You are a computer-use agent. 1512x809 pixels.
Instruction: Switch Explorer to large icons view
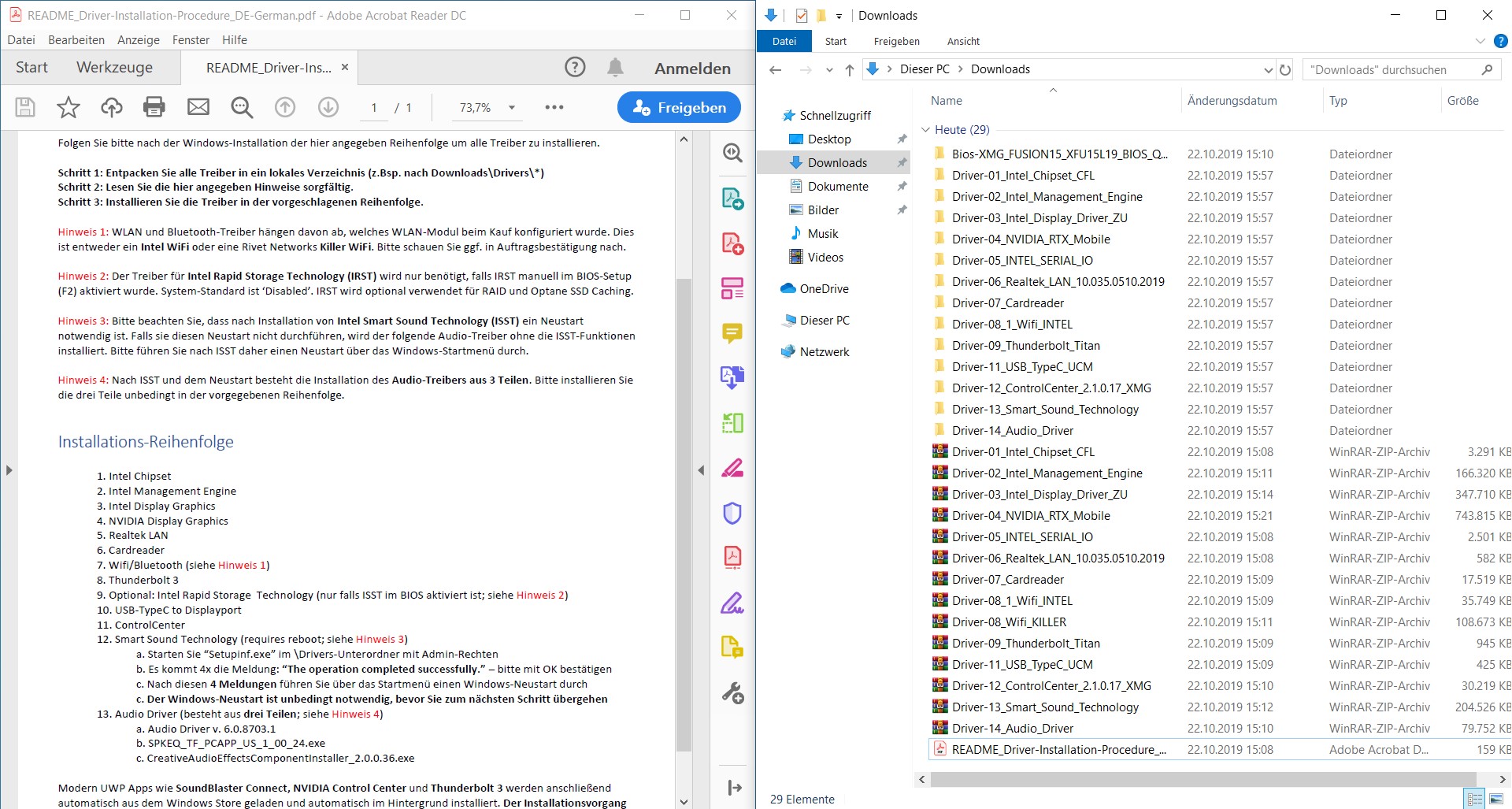tap(1496, 799)
